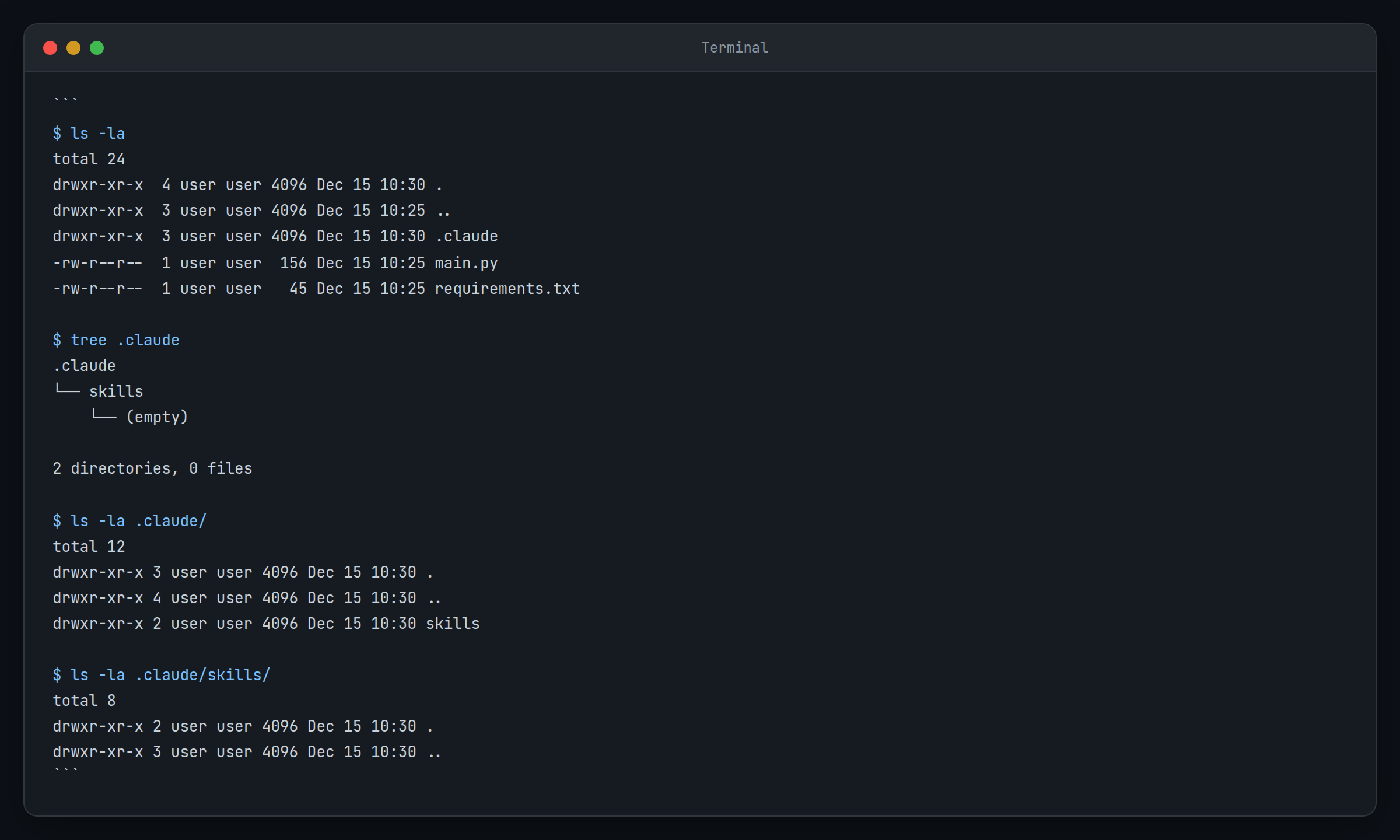Click the 'skills' entry in tree output
Image resolution: width=1400 pixels, height=840 pixels.
tap(116, 391)
